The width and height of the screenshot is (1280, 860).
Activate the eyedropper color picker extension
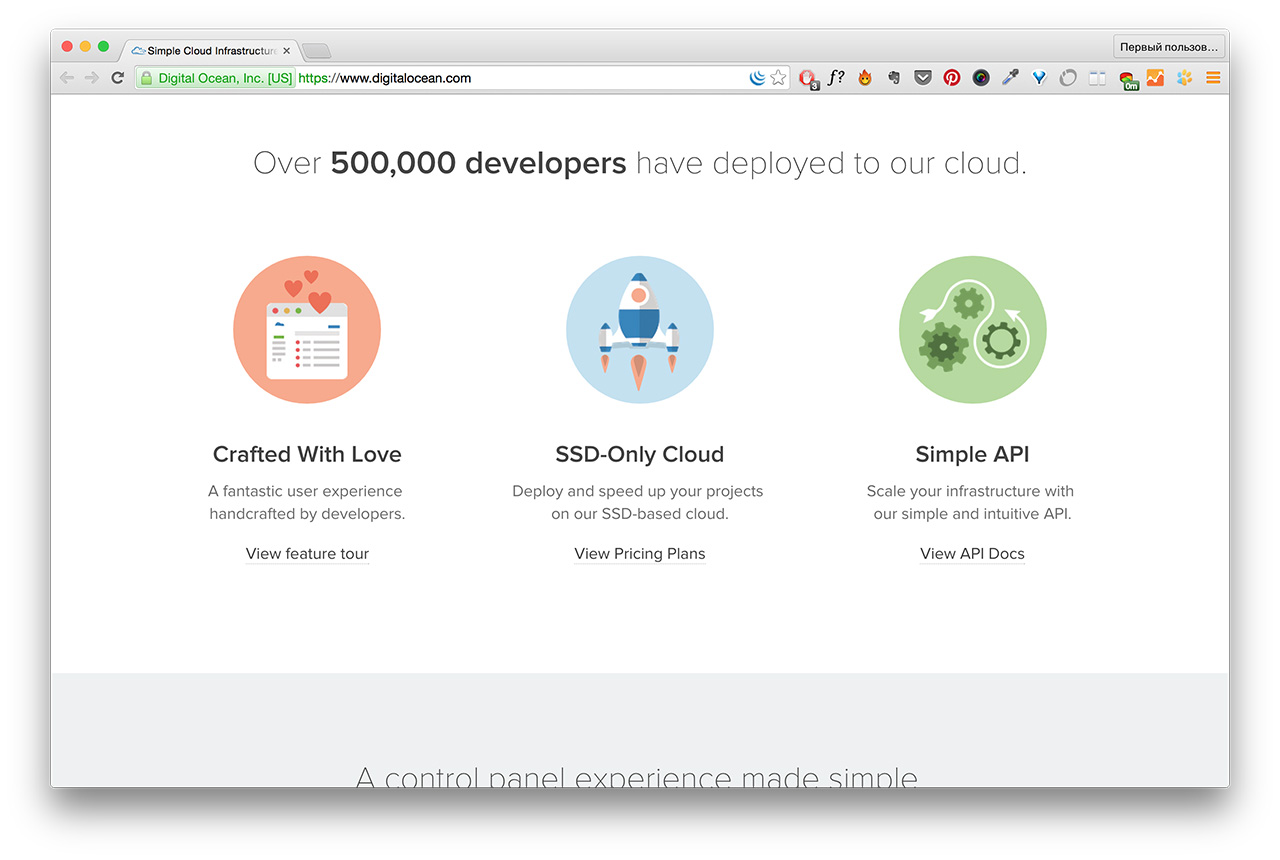coord(1010,78)
